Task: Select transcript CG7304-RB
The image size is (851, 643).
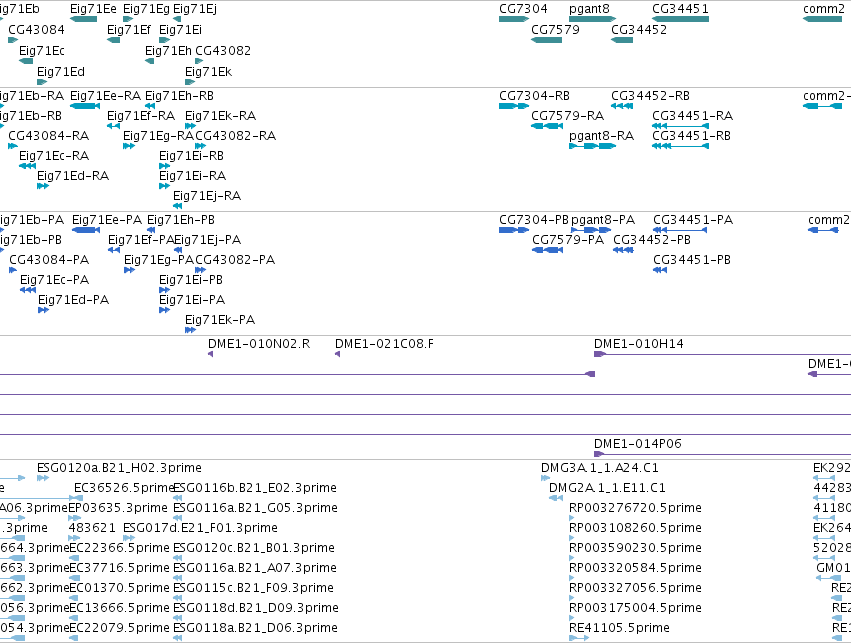Action: point(535,96)
